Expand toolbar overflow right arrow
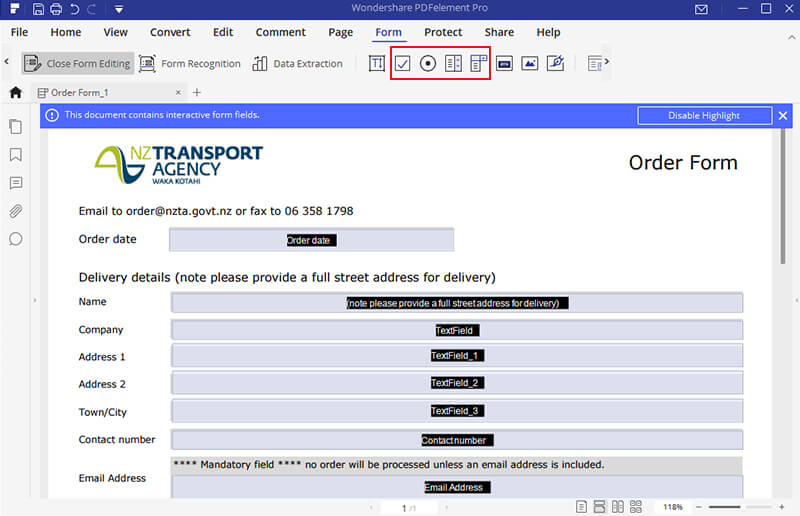 (x=607, y=61)
